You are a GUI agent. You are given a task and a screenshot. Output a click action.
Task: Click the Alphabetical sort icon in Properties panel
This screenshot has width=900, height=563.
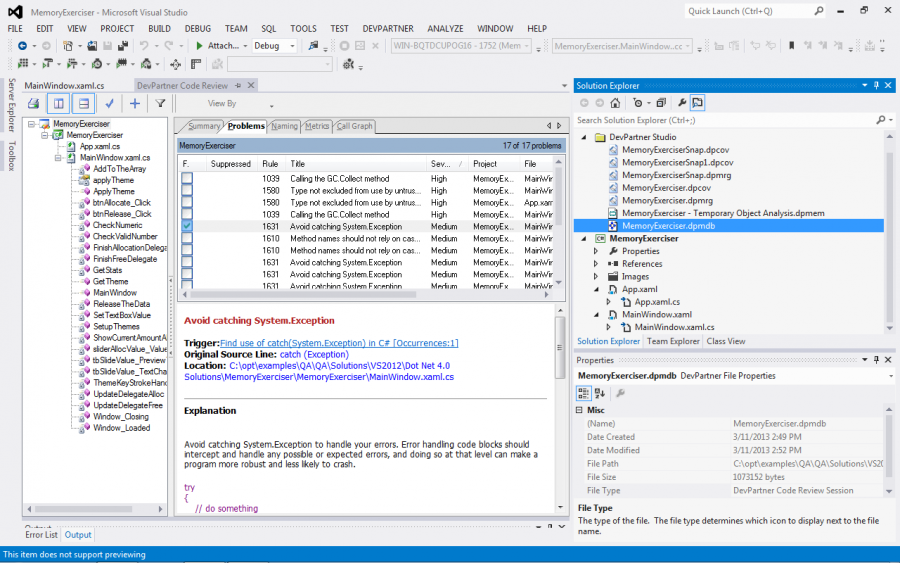click(600, 393)
